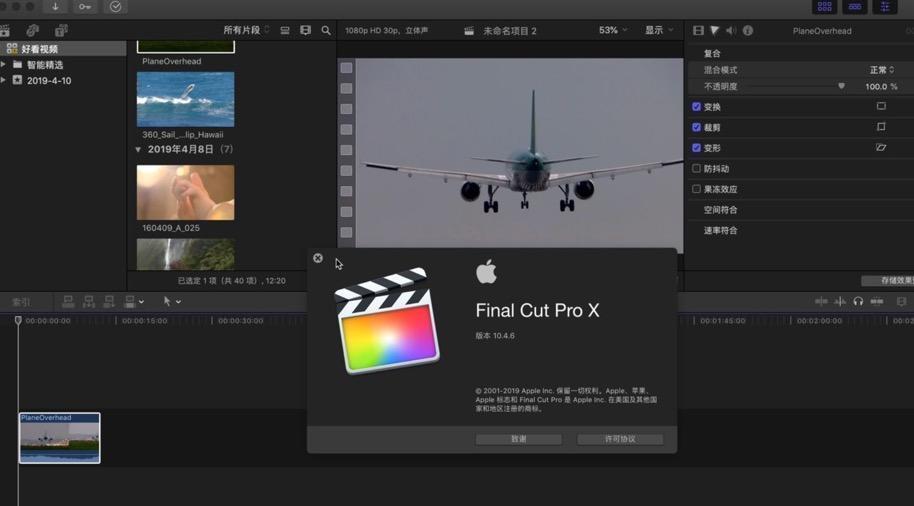Image resolution: width=914 pixels, height=506 pixels.
Task: Enable the 防抖动 checkbox
Action: 696,168
